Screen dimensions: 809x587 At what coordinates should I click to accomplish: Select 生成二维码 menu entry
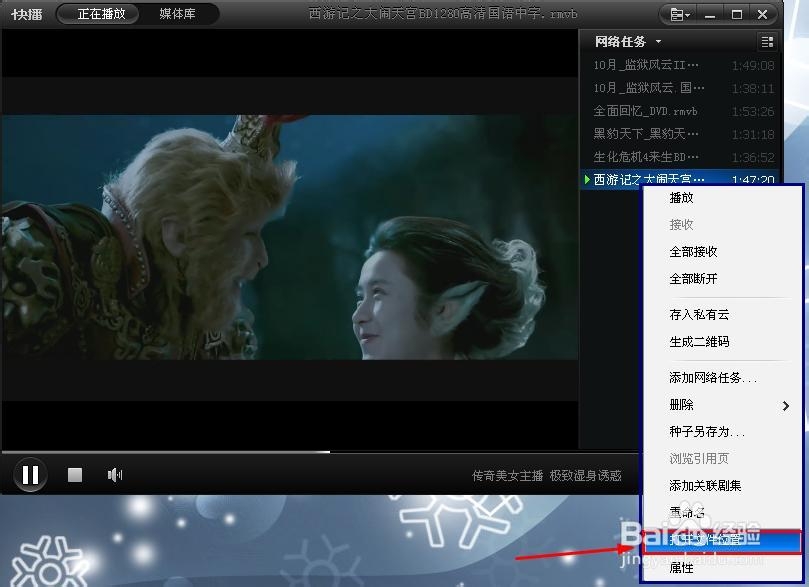(x=721, y=341)
